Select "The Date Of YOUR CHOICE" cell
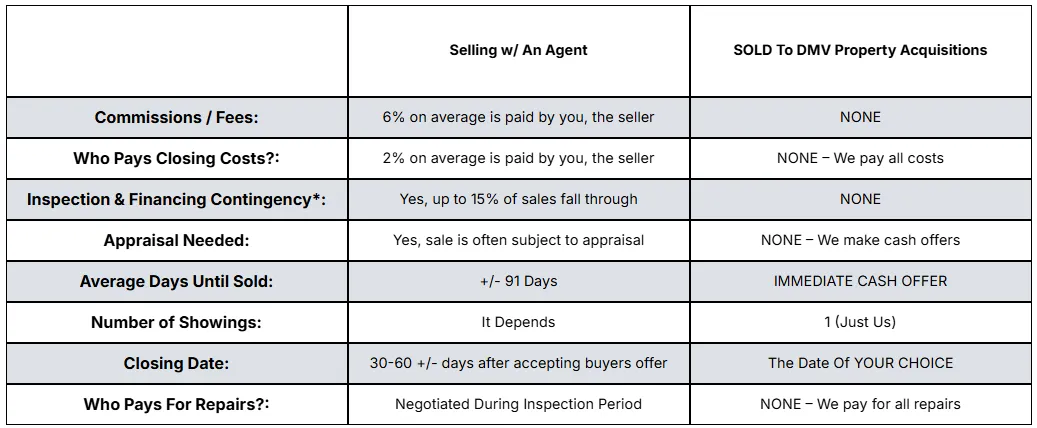Screen dimensions: 1037x428 pos(860,363)
